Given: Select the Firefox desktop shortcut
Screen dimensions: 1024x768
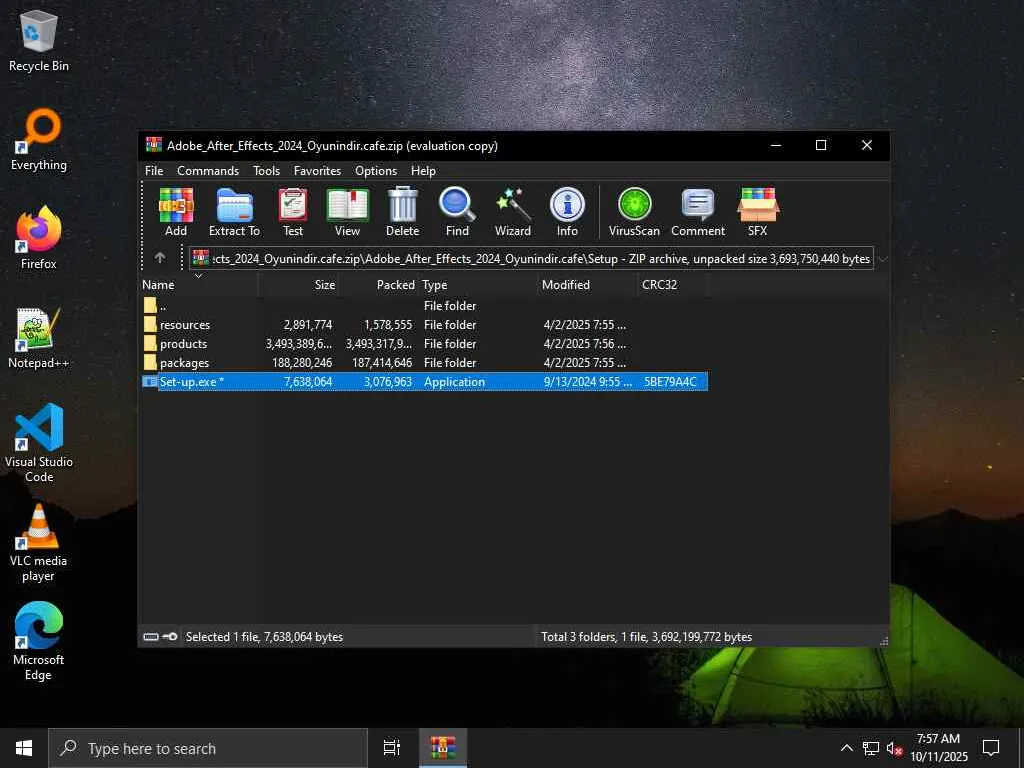Looking at the screenshot, I should pyautogui.click(x=39, y=238).
